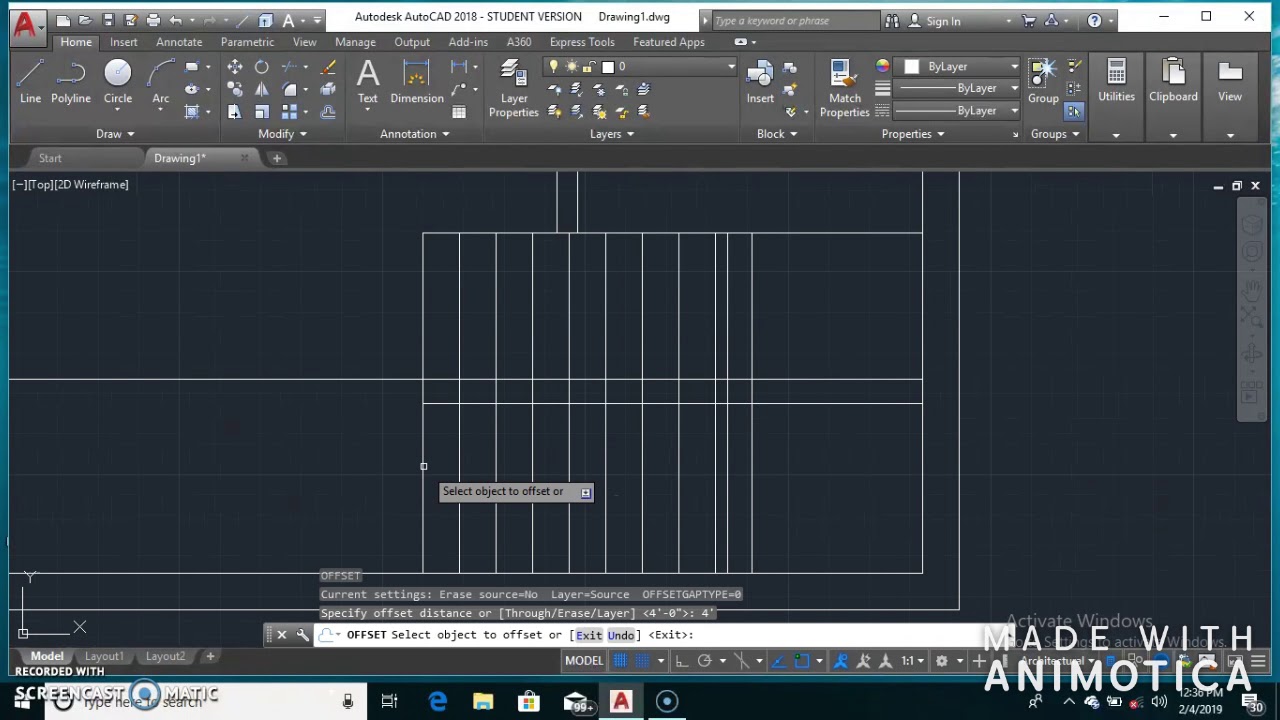Screen dimensions: 1280x720
Task: Open the layer name dropdown list
Action: click(731, 67)
